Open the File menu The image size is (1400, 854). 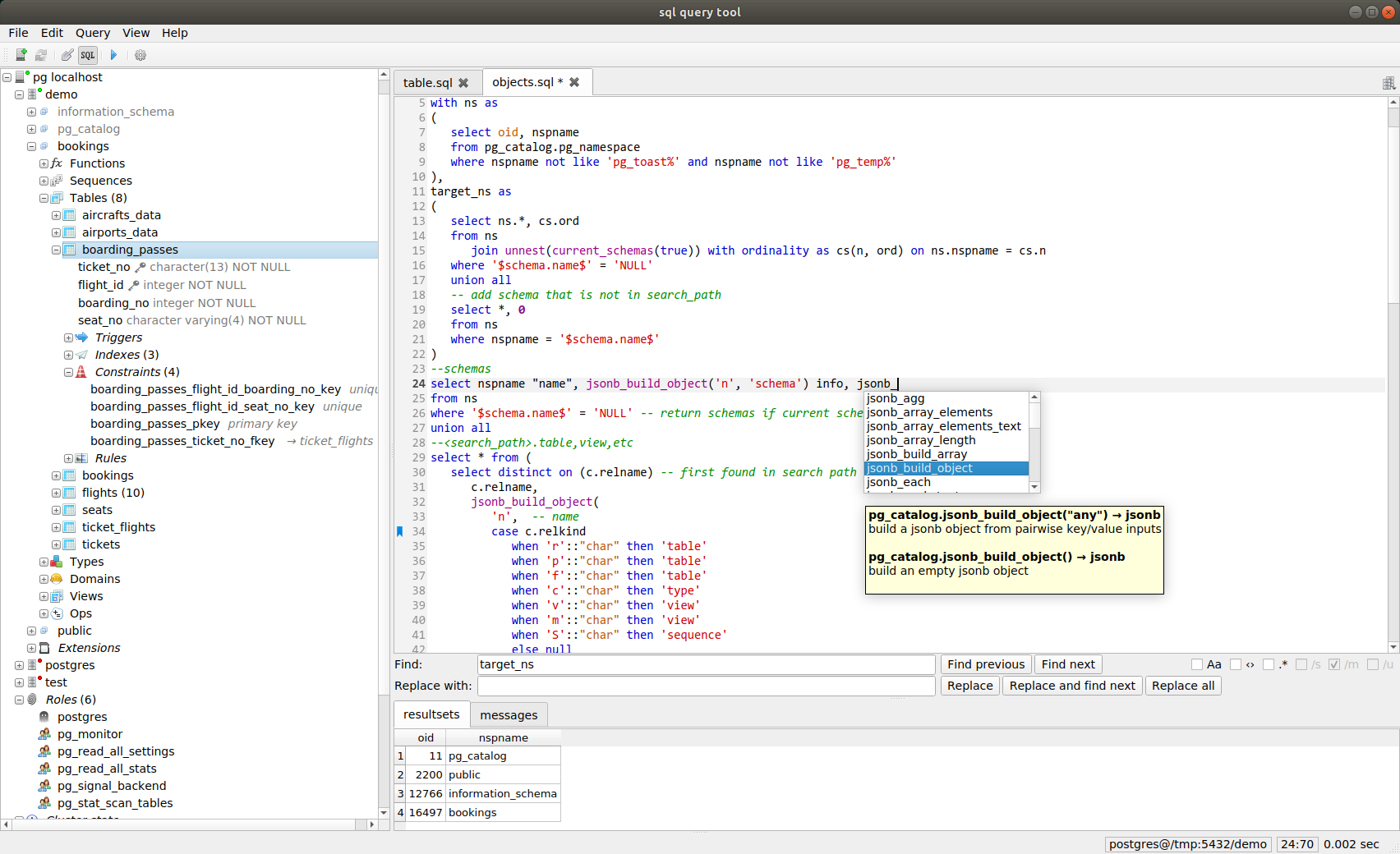18,33
